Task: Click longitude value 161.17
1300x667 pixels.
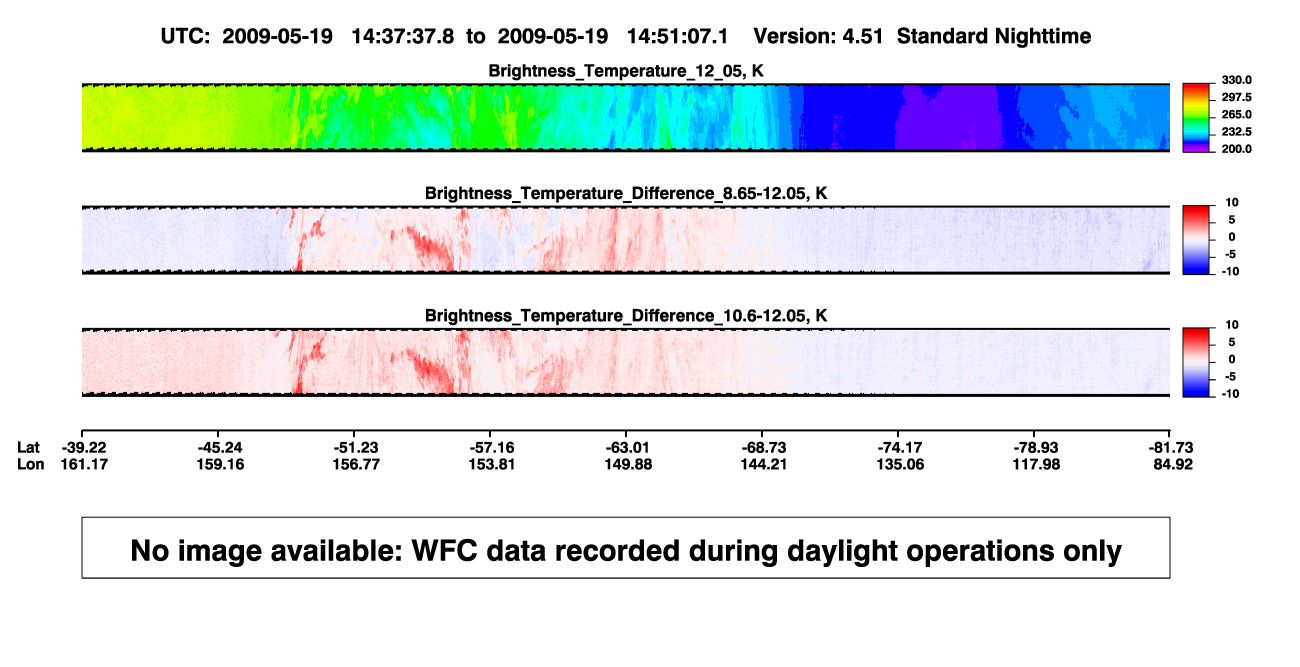Action: (x=84, y=464)
